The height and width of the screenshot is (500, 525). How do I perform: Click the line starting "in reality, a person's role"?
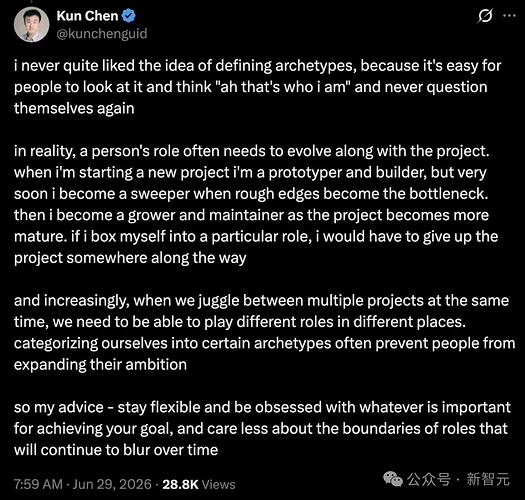251,151
